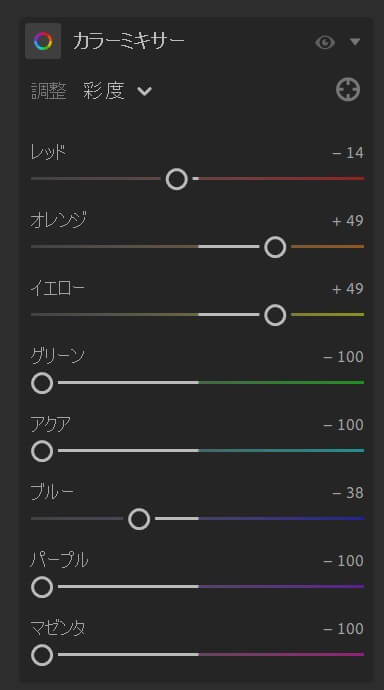The image size is (384, 690).
Task: Open the 彩度 adjustment dropdown
Action: [117, 91]
